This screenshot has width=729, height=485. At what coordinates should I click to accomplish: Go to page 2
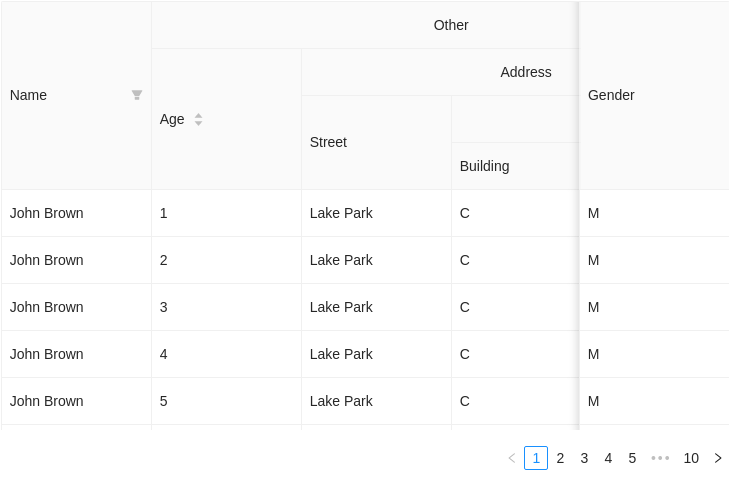click(560, 458)
